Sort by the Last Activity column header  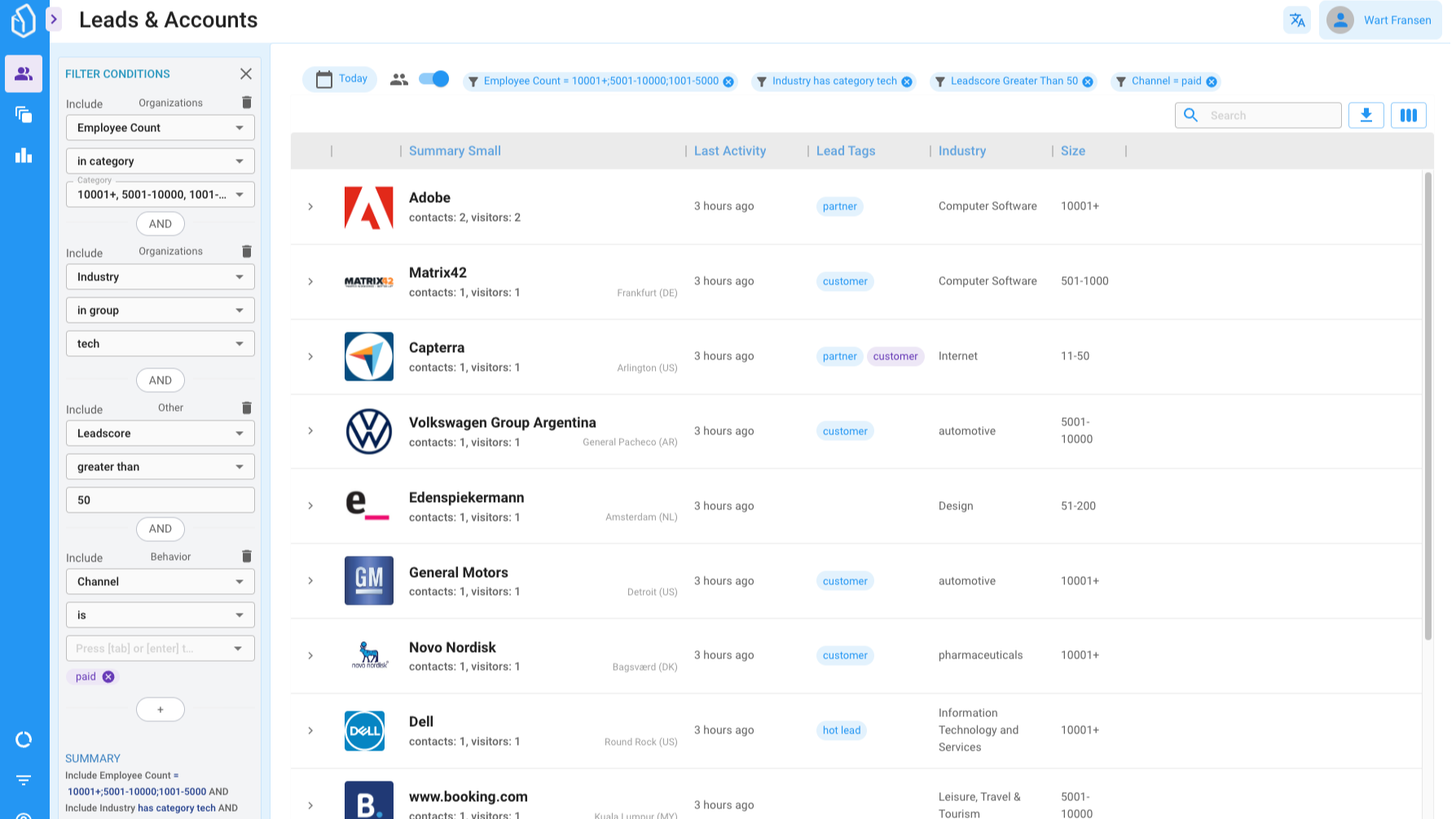729,151
